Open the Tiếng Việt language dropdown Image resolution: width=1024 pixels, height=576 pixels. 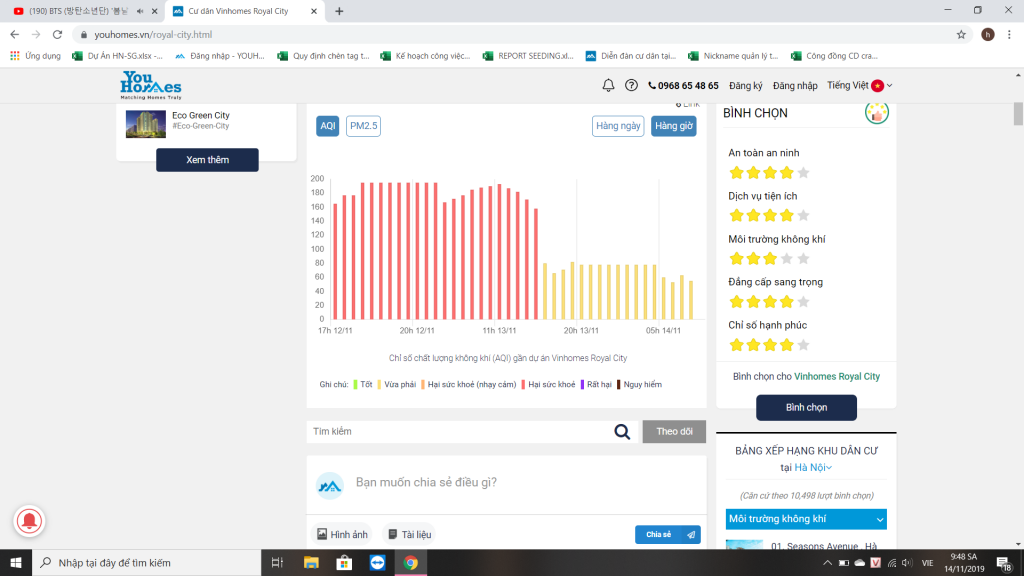[x=859, y=86]
